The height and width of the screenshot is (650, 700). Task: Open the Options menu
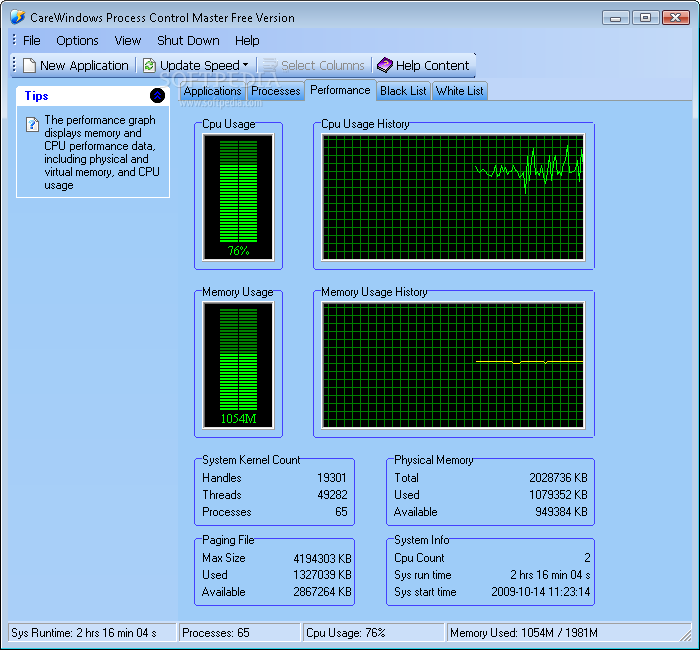pyautogui.click(x=77, y=41)
